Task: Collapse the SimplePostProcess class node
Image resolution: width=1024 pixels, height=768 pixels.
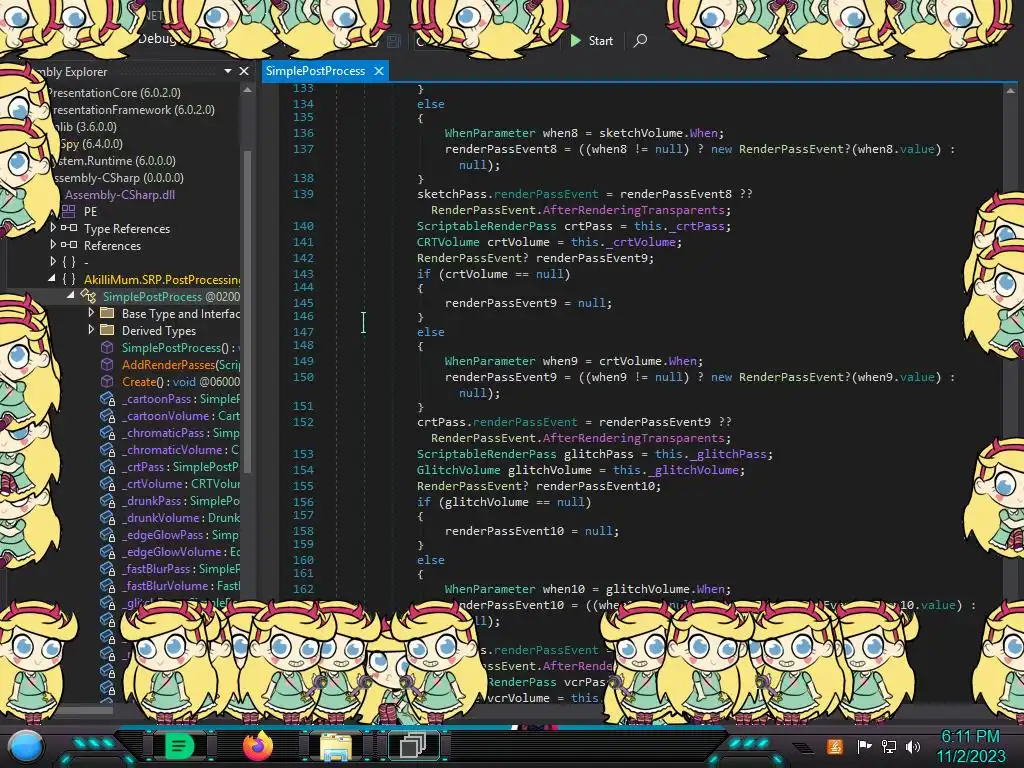Action: click(71, 296)
